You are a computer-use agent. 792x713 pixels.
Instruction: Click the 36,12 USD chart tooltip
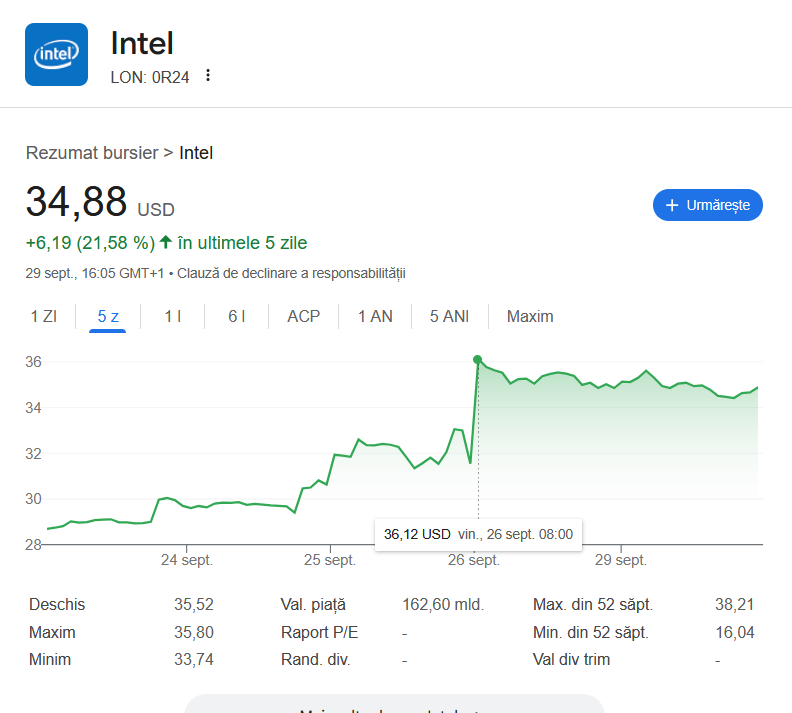click(x=478, y=534)
